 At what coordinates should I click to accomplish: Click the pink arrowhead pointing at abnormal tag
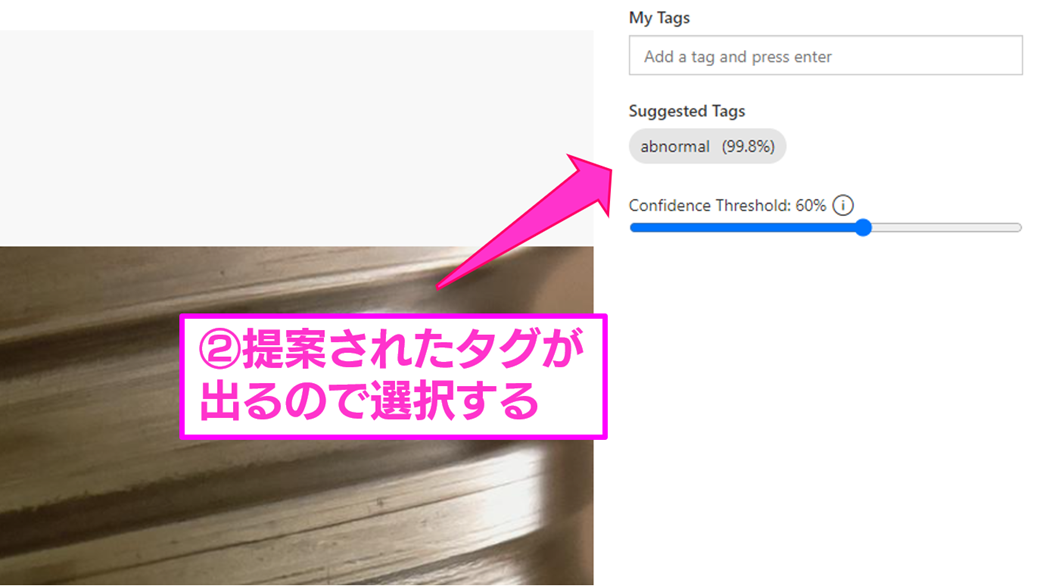(589, 181)
